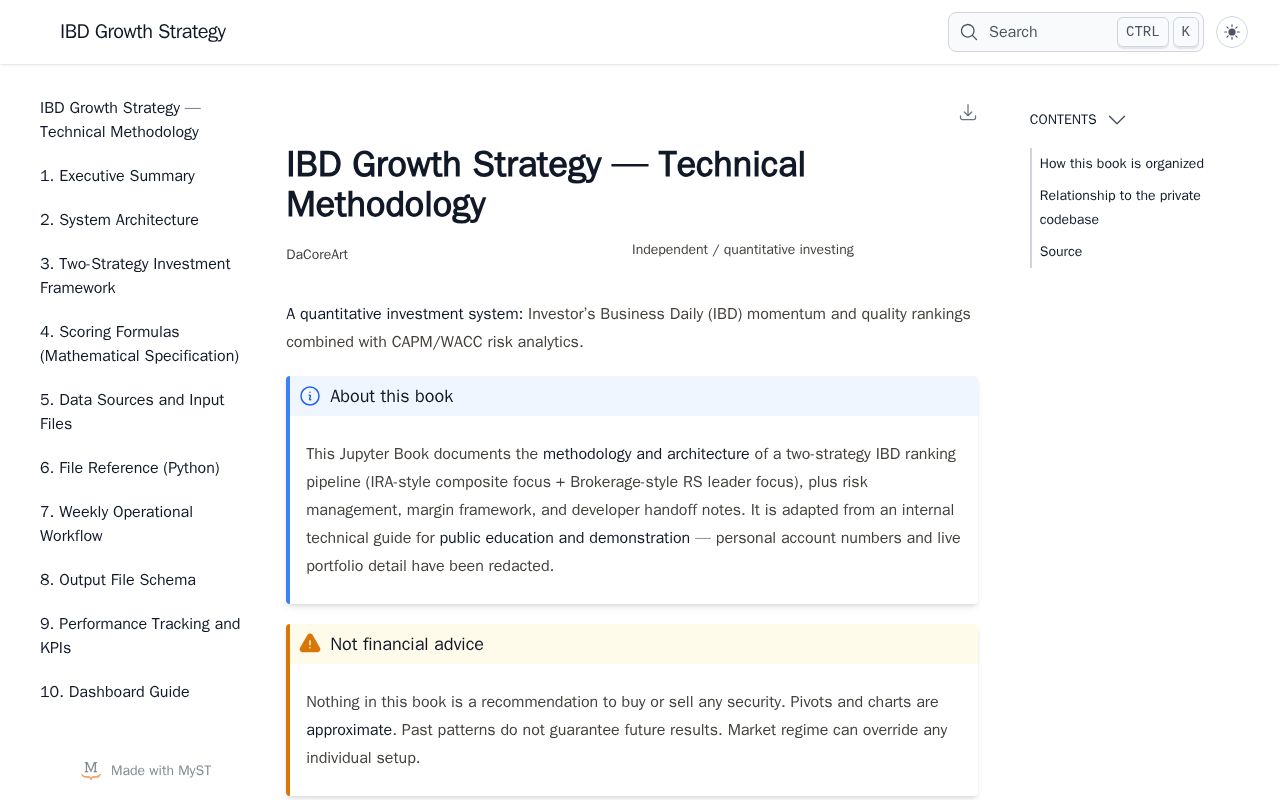Viewport: 1280px width, 800px height.
Task: Open the 10. Dashboard Guide page
Action: pyautogui.click(x=114, y=692)
